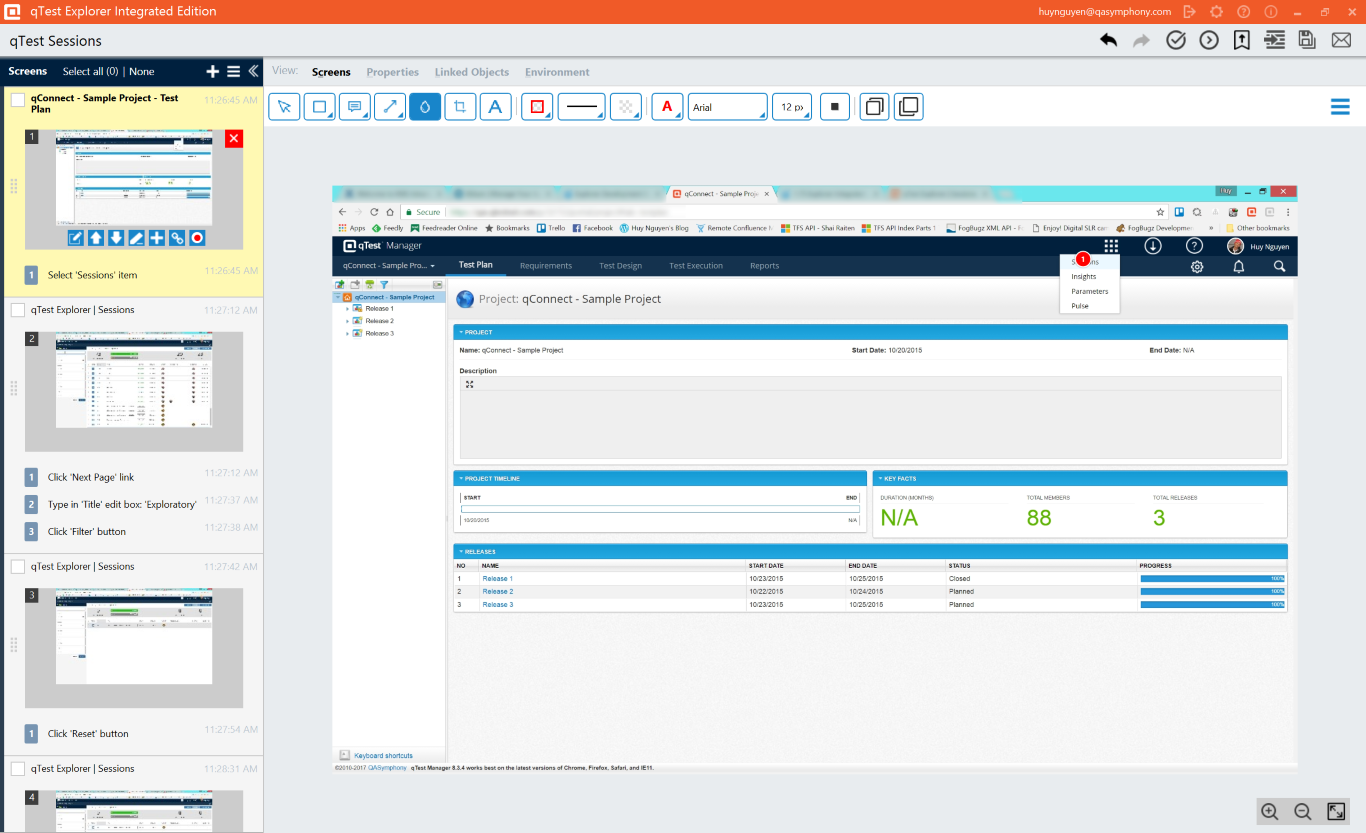The height and width of the screenshot is (833, 1366).
Task: Open the Linked Objects tab
Action: coord(472,72)
